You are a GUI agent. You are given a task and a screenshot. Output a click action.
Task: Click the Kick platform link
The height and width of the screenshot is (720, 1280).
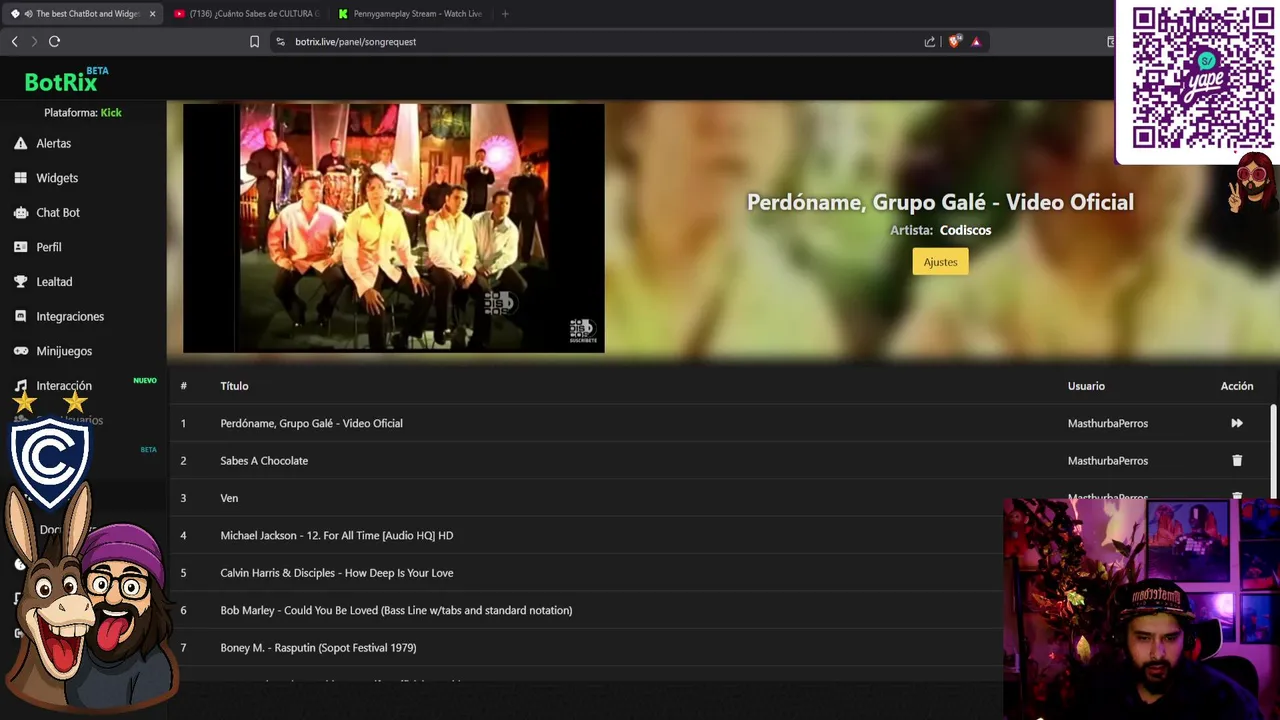[x=111, y=113]
